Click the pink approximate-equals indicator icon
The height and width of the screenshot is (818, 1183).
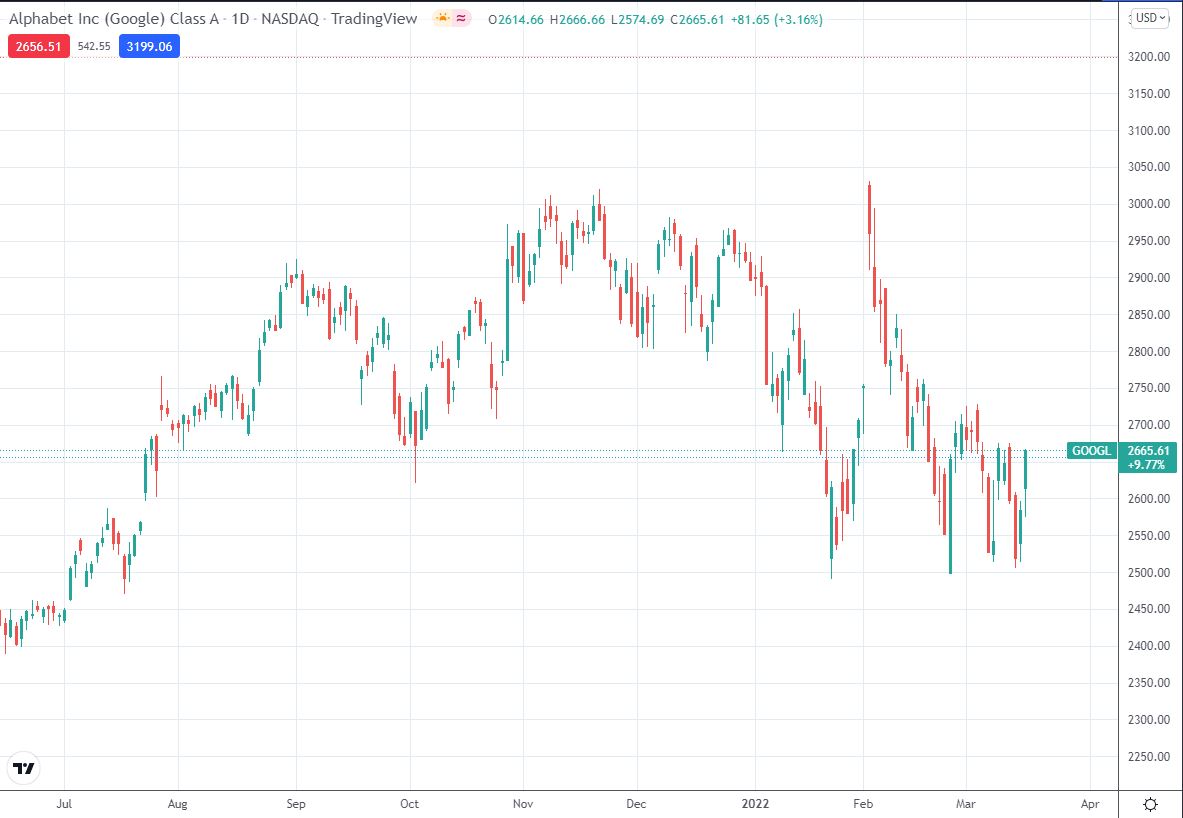pyautogui.click(x=461, y=19)
